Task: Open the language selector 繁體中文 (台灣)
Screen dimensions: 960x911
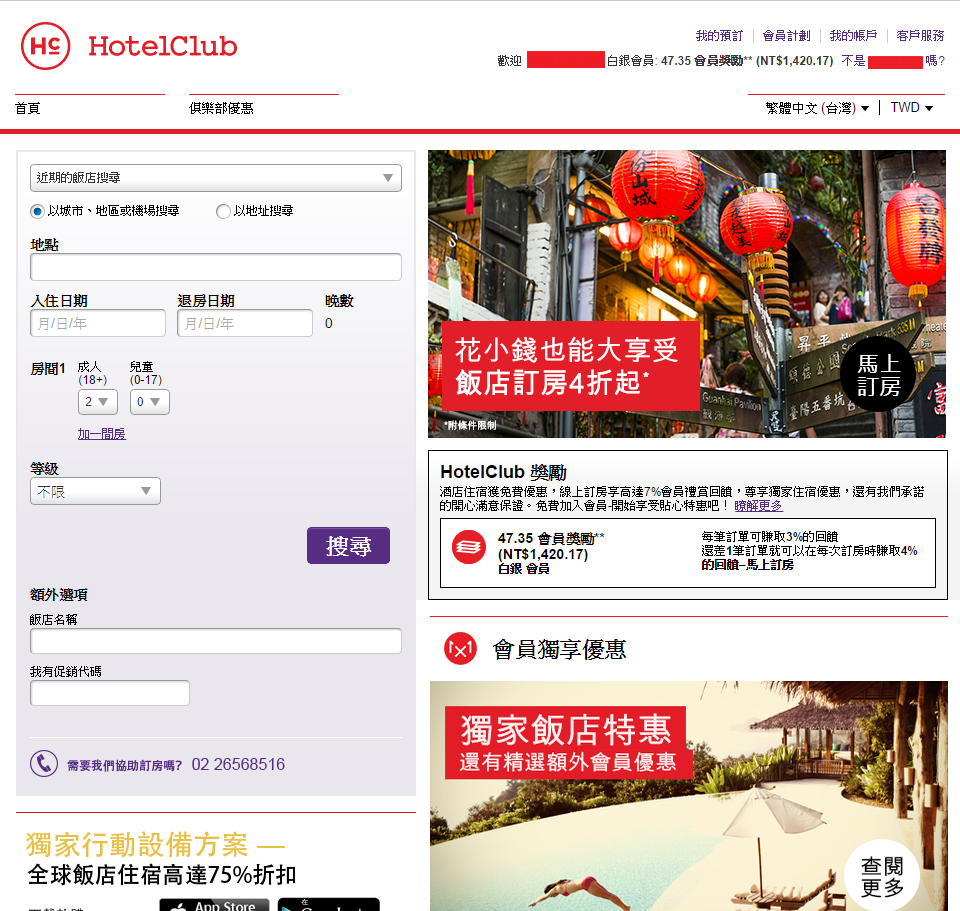Action: [x=817, y=108]
